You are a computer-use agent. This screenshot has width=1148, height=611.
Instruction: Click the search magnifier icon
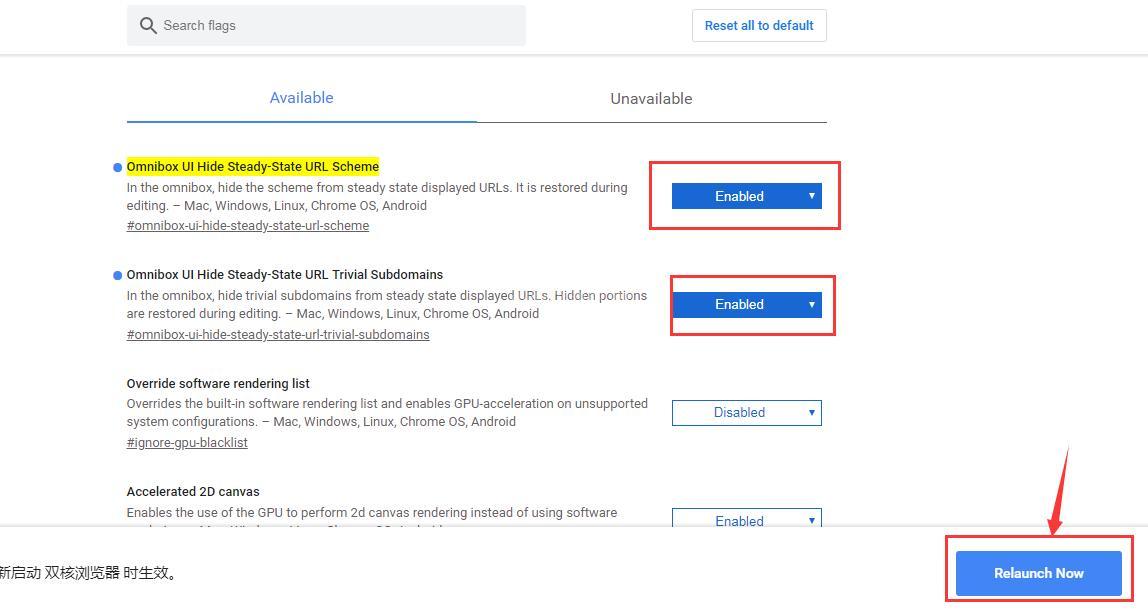(148, 26)
